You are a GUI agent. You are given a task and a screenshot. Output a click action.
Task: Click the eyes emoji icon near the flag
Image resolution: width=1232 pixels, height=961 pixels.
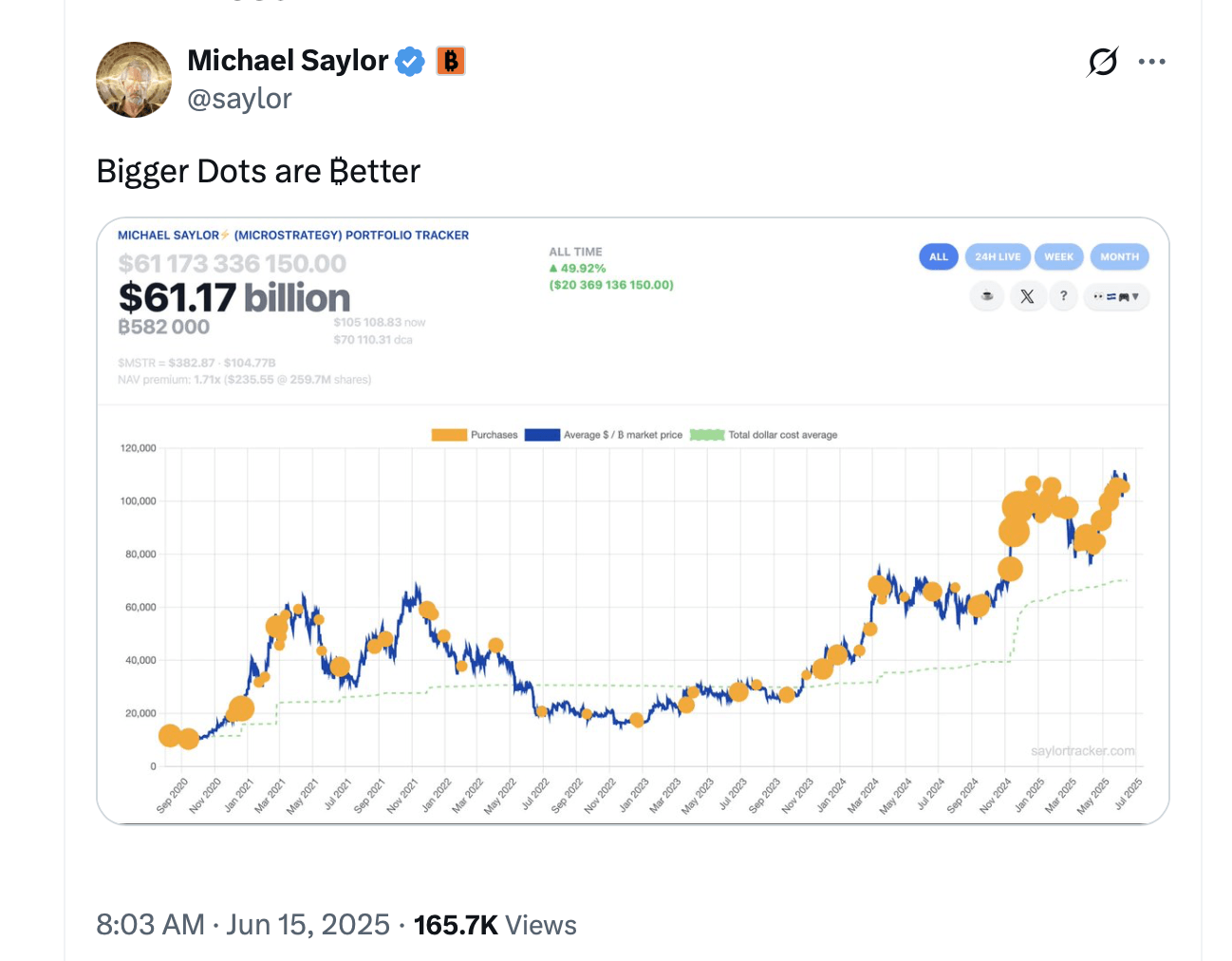point(1096,295)
